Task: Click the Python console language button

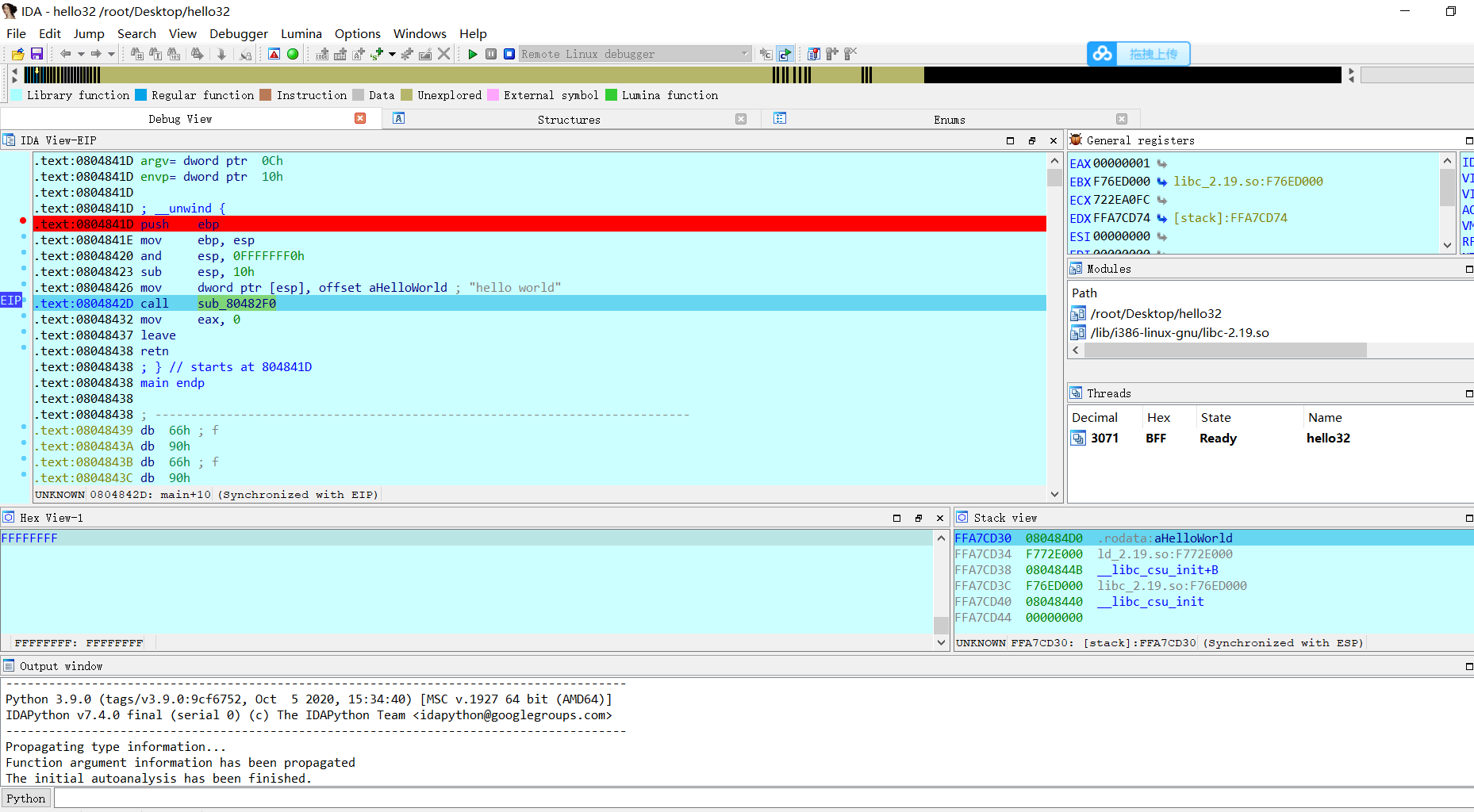Action: pos(26,799)
